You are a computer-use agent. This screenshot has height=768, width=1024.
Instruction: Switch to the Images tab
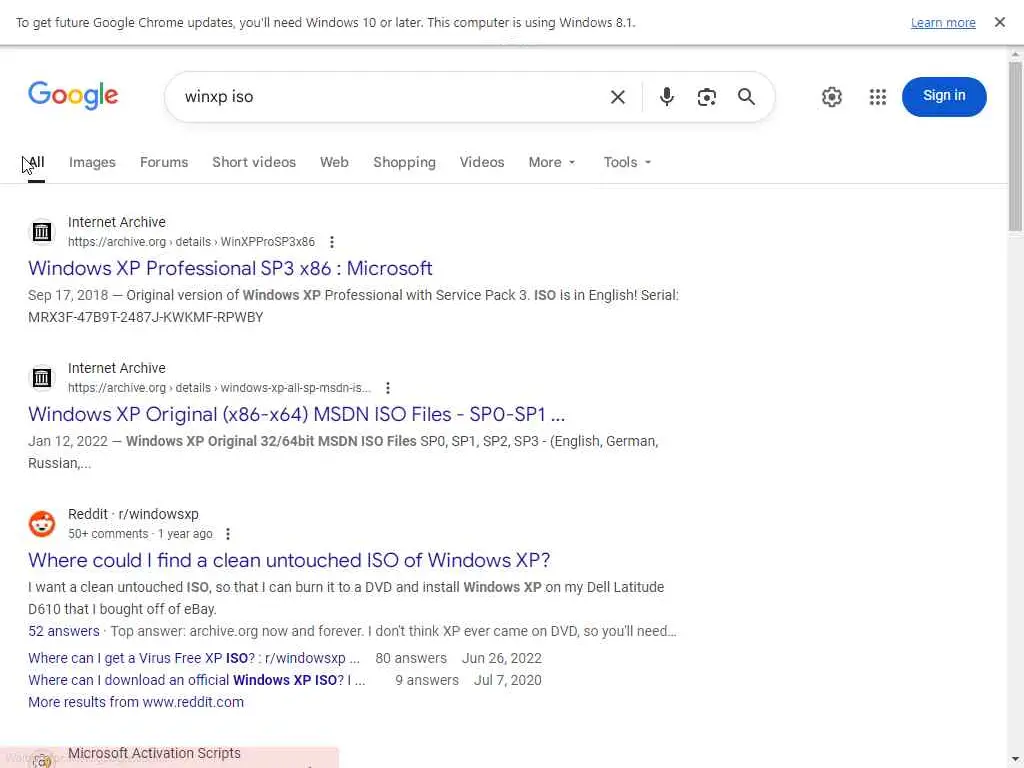tap(92, 162)
